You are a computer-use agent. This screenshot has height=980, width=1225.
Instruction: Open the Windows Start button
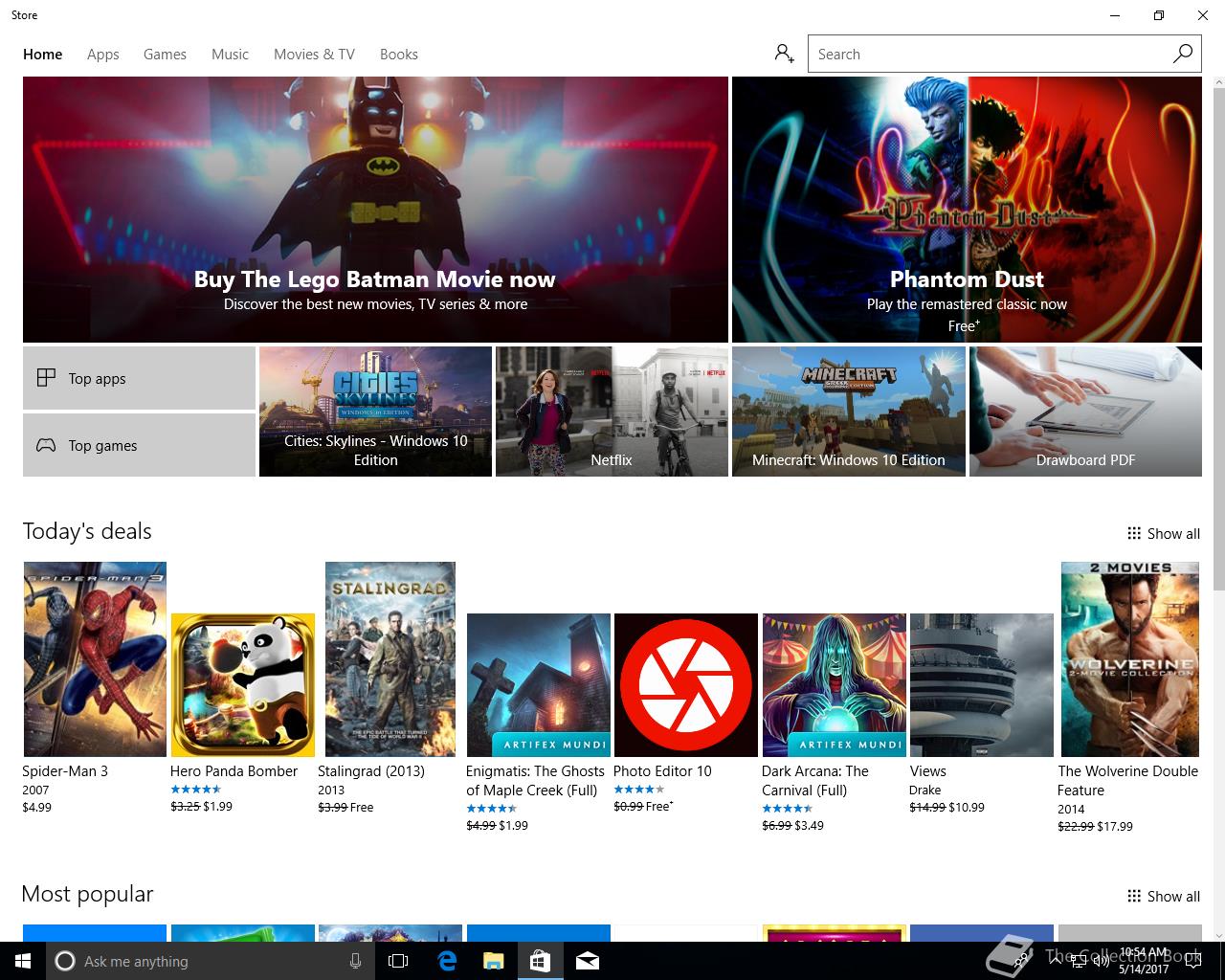(x=23, y=961)
